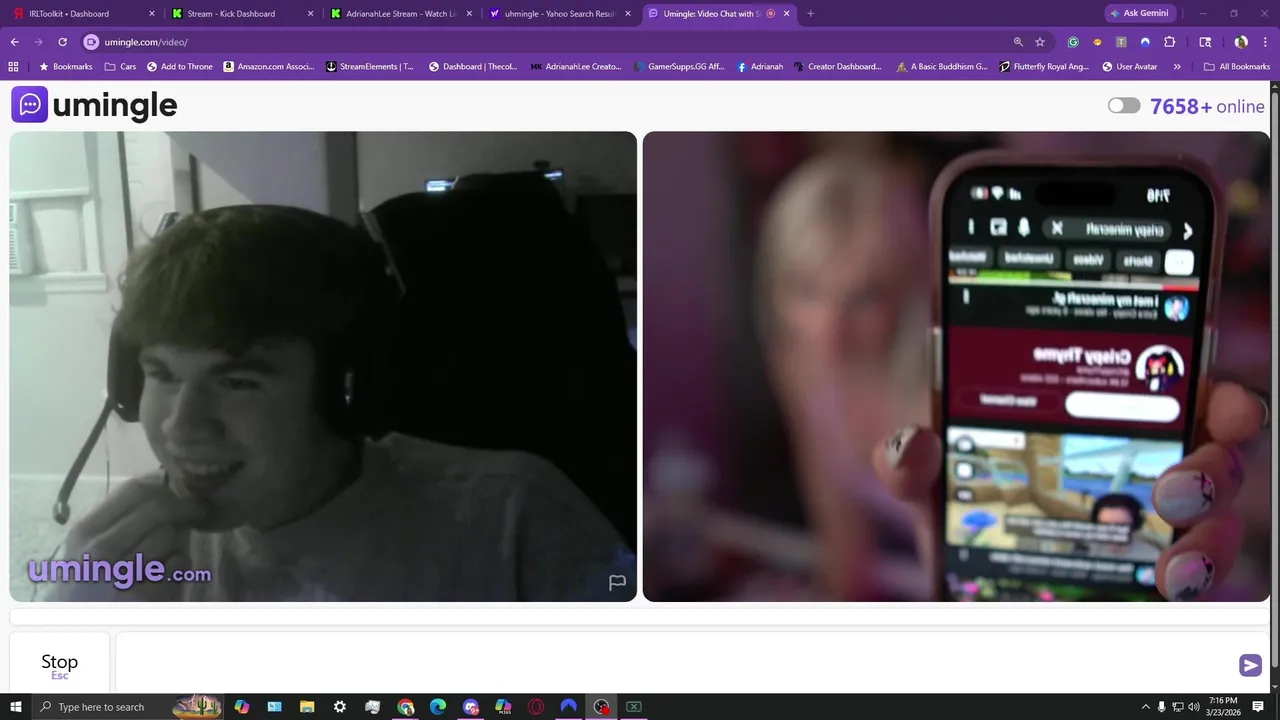Click the Umingle logo icon

(29, 104)
